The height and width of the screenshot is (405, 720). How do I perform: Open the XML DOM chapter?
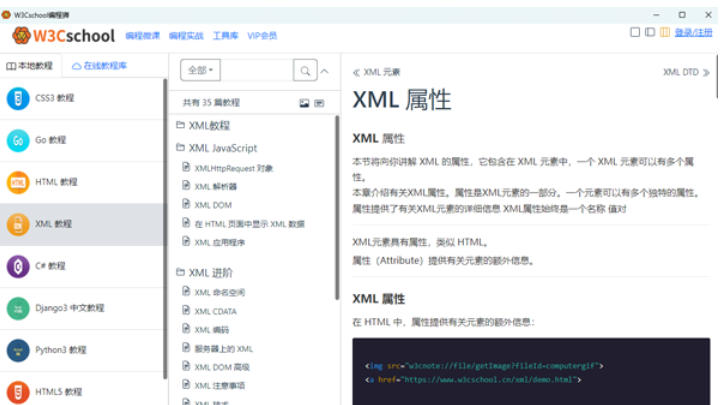click(x=213, y=205)
